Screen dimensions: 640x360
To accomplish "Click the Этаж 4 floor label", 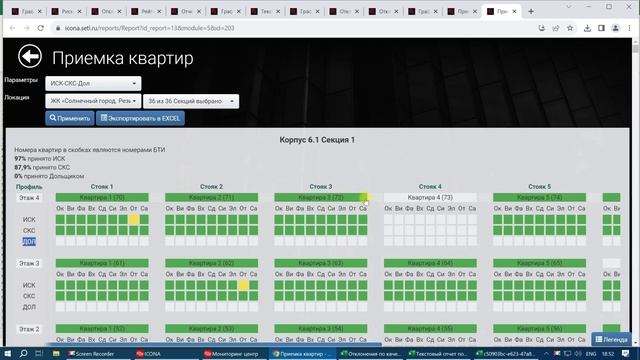I will (x=29, y=198).
